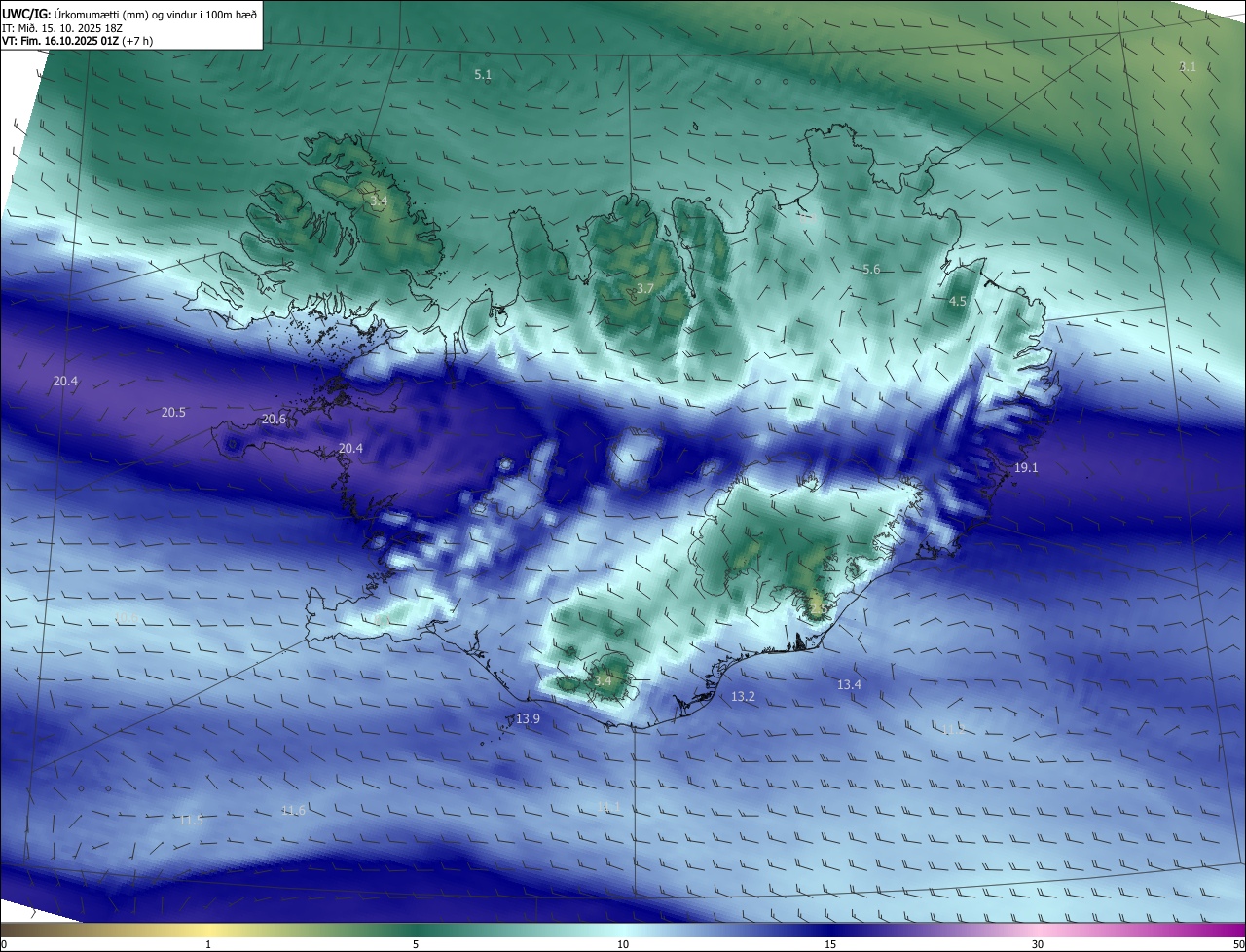Select the 13.9 value off the south coast
The width and height of the screenshot is (1246, 952).
(528, 718)
